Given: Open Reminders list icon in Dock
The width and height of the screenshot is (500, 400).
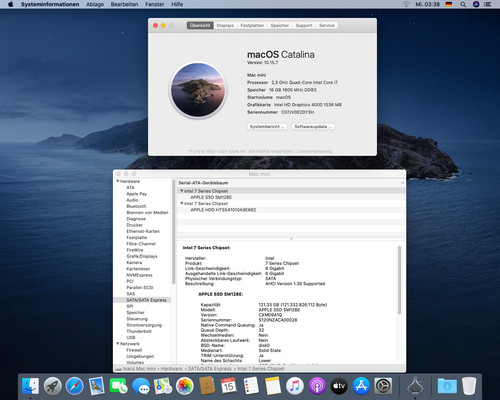Looking at the screenshot, I should [x=251, y=386].
